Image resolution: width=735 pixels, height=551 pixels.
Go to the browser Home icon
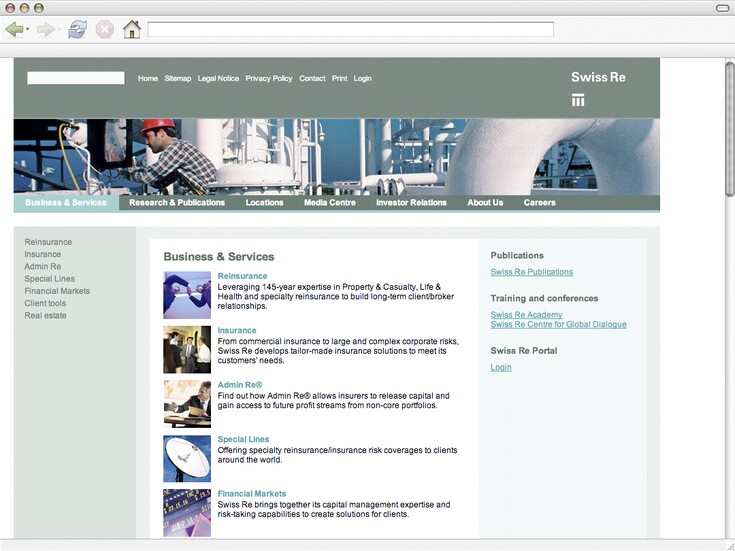coord(132,30)
